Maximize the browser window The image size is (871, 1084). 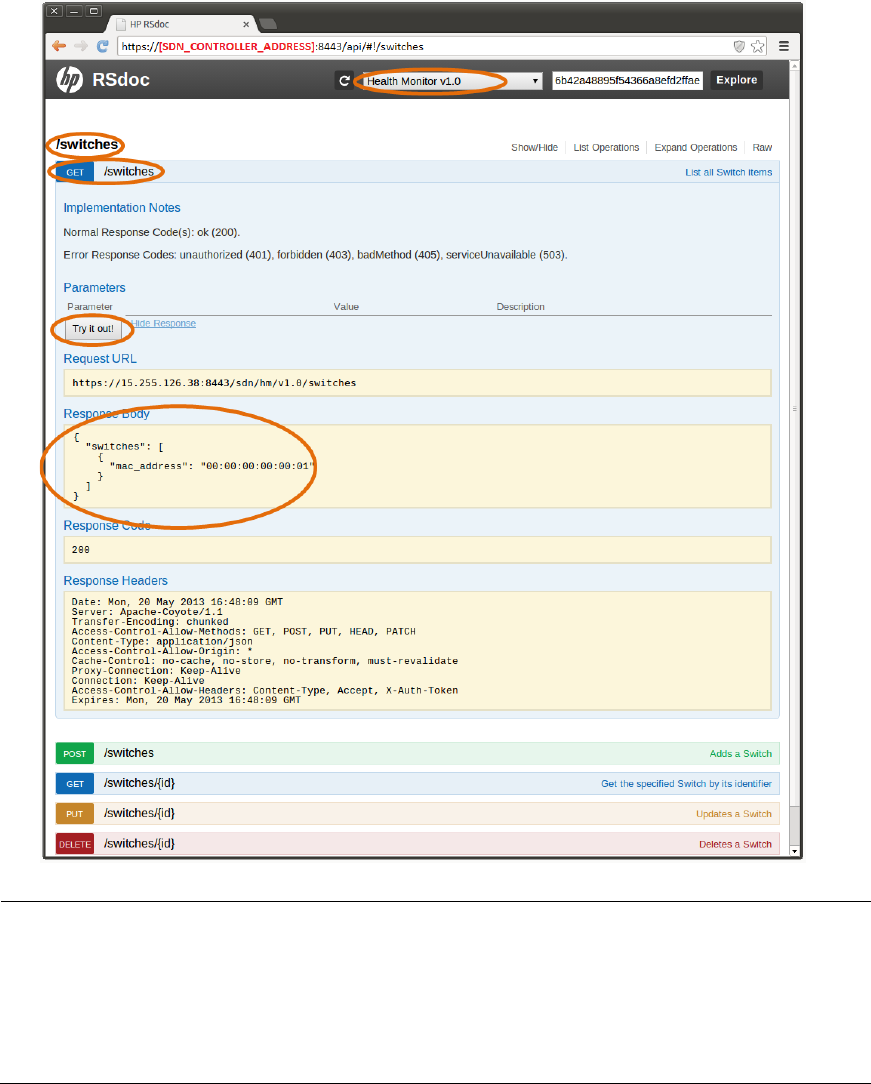(x=94, y=11)
